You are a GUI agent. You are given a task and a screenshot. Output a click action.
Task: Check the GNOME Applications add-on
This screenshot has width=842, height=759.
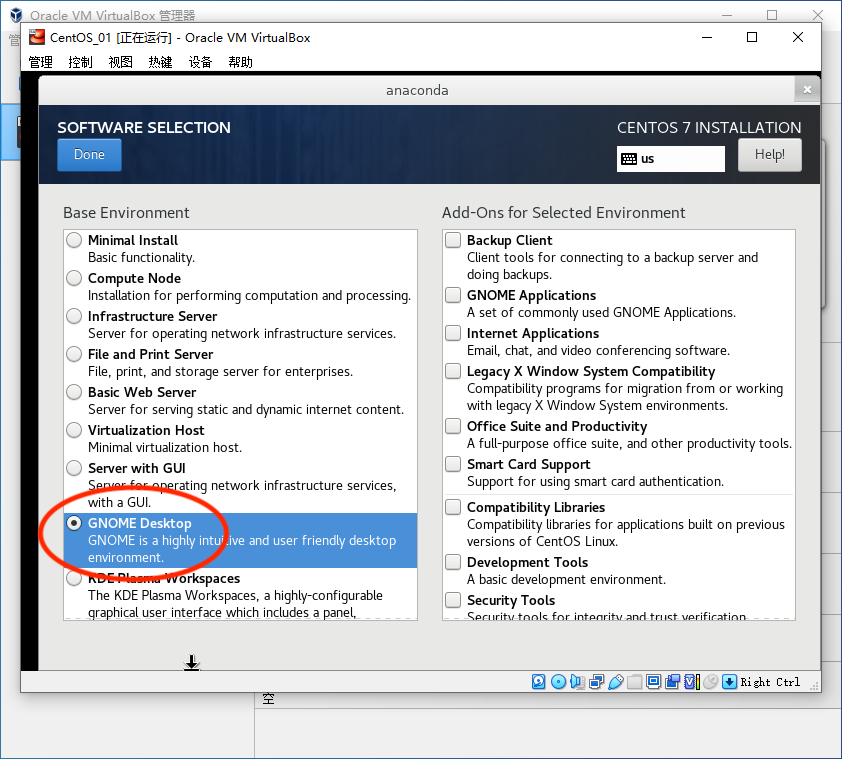pos(453,295)
